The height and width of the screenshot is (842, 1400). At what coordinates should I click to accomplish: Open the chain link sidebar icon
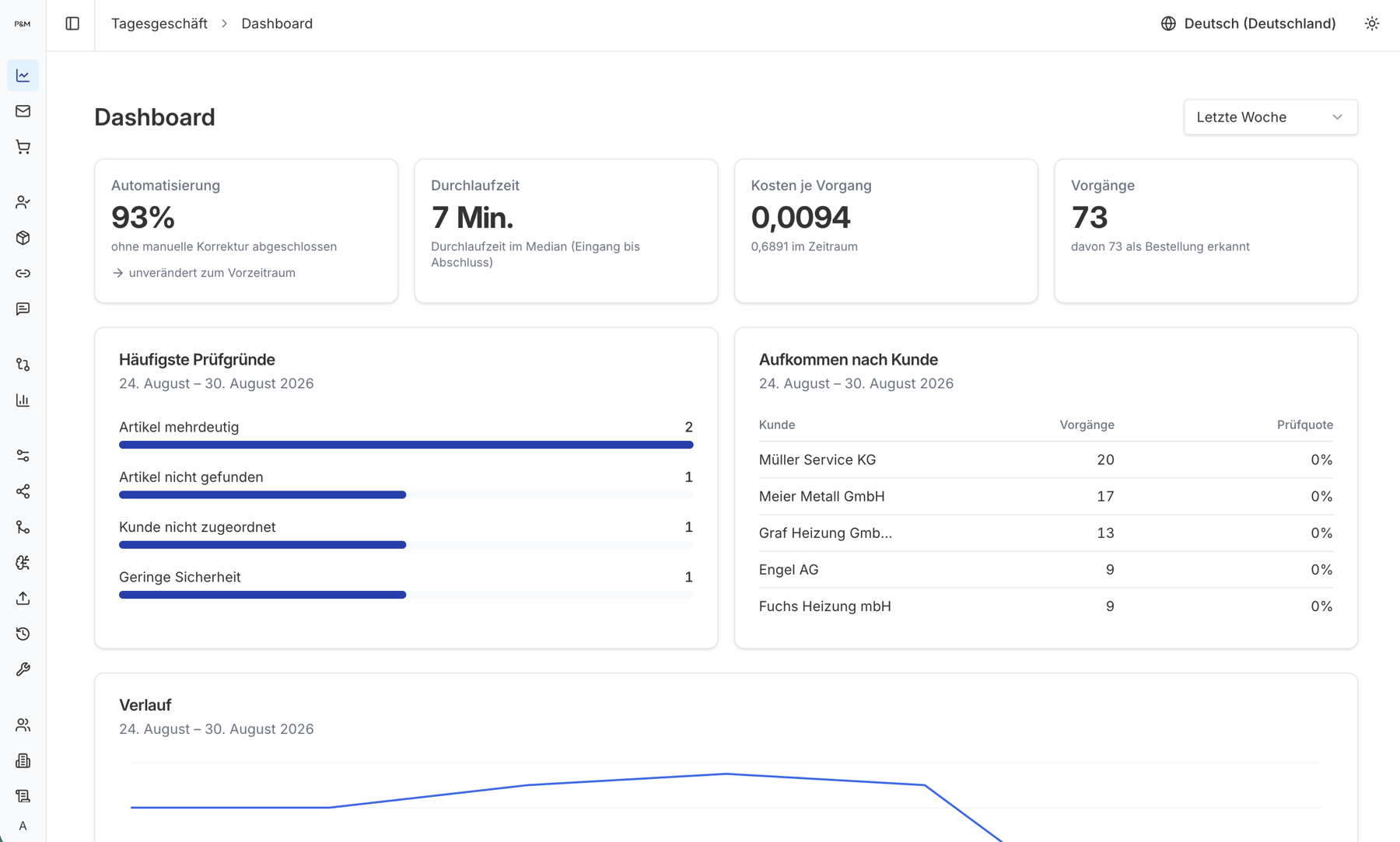click(x=23, y=274)
